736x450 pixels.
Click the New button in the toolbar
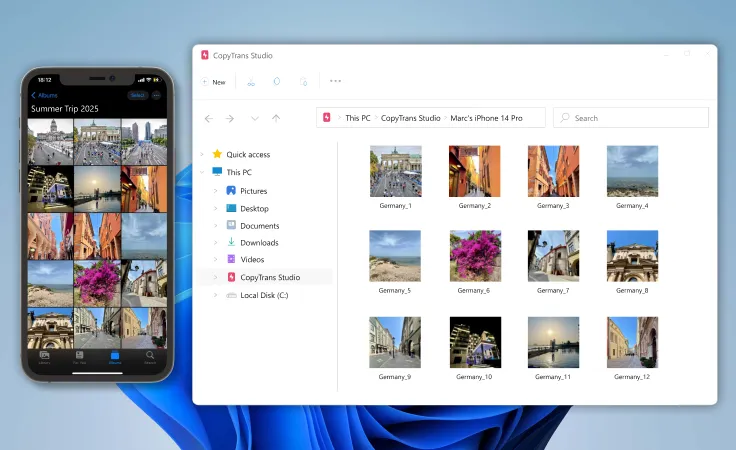[x=213, y=82]
